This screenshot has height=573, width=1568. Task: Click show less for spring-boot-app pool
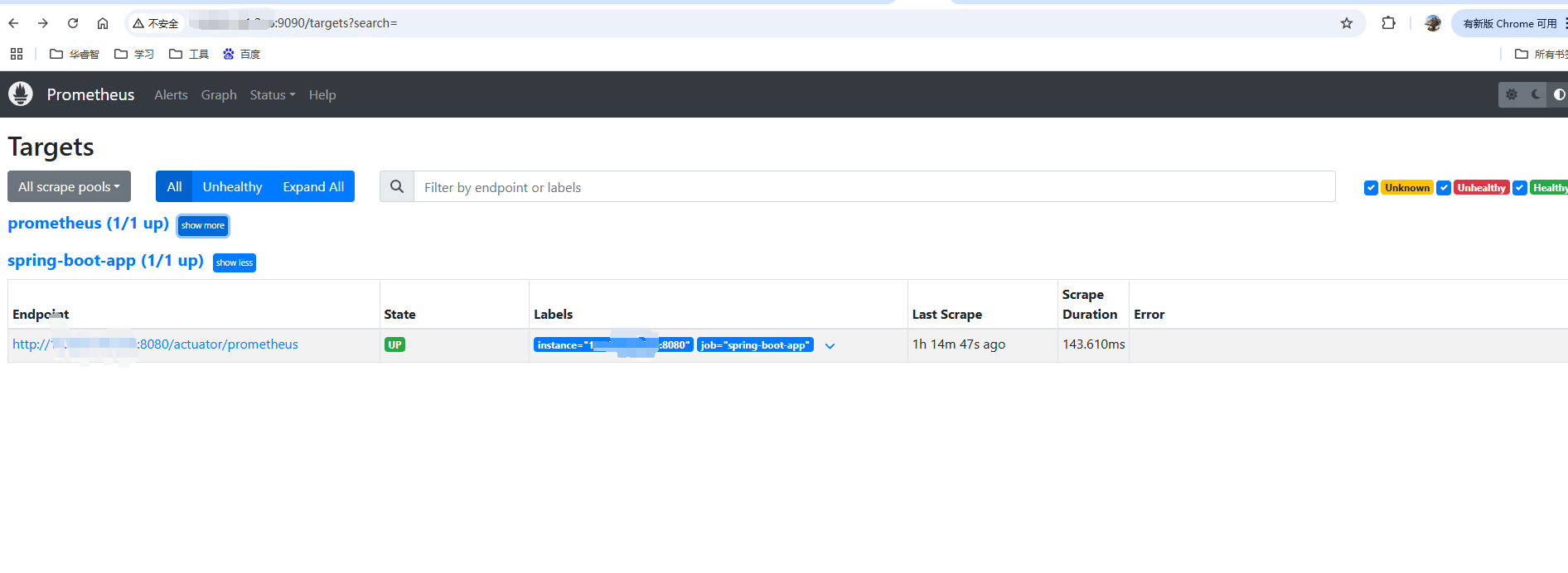(x=235, y=262)
